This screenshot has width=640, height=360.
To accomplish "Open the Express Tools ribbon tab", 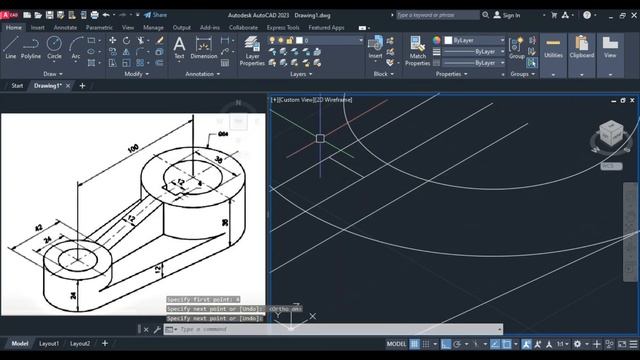I will (283, 27).
